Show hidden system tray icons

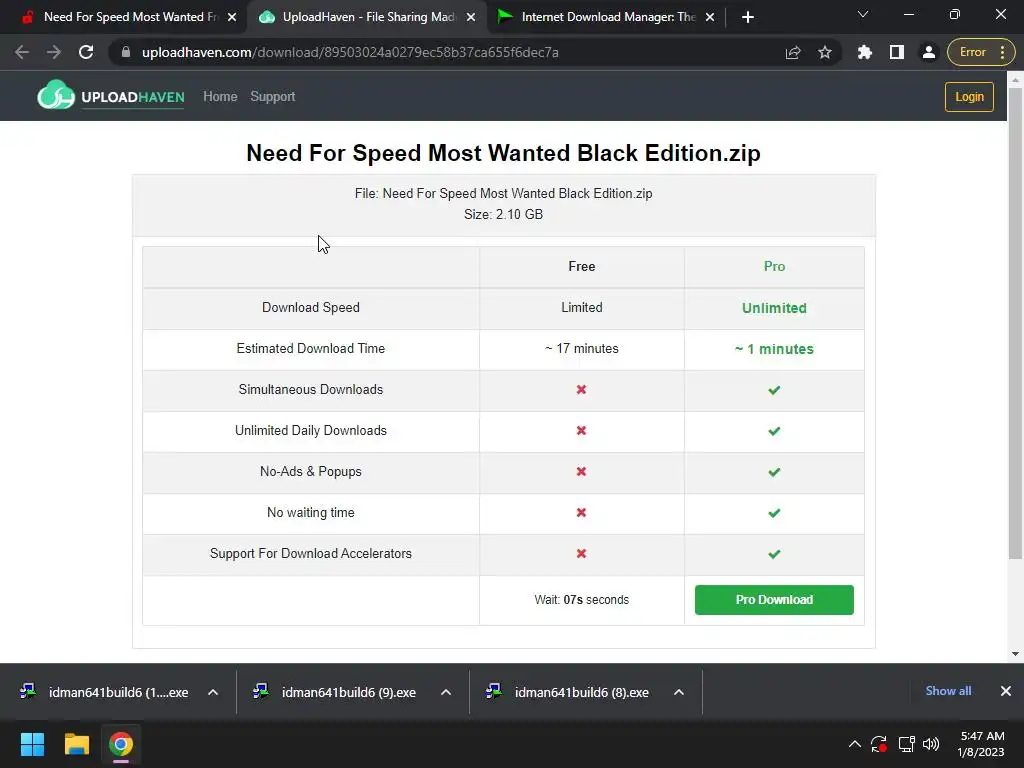pos(854,744)
